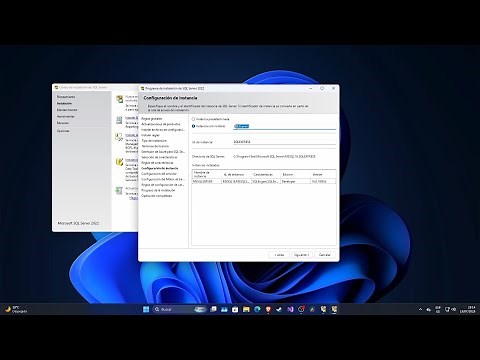Open Herramientas in the Installation Center window
Viewport: 480px width, 360px height.
(x=66, y=116)
